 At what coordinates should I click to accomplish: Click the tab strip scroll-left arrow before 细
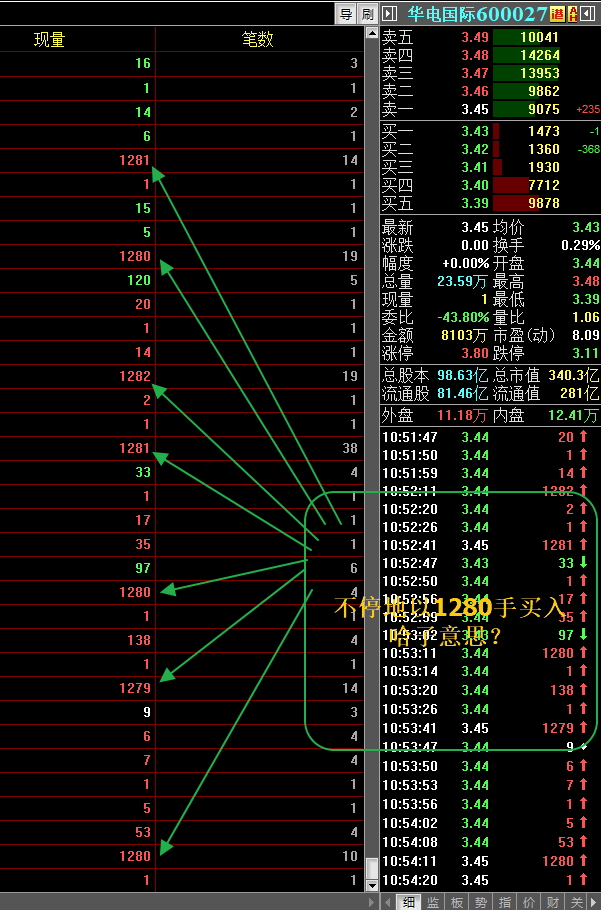tap(388, 902)
